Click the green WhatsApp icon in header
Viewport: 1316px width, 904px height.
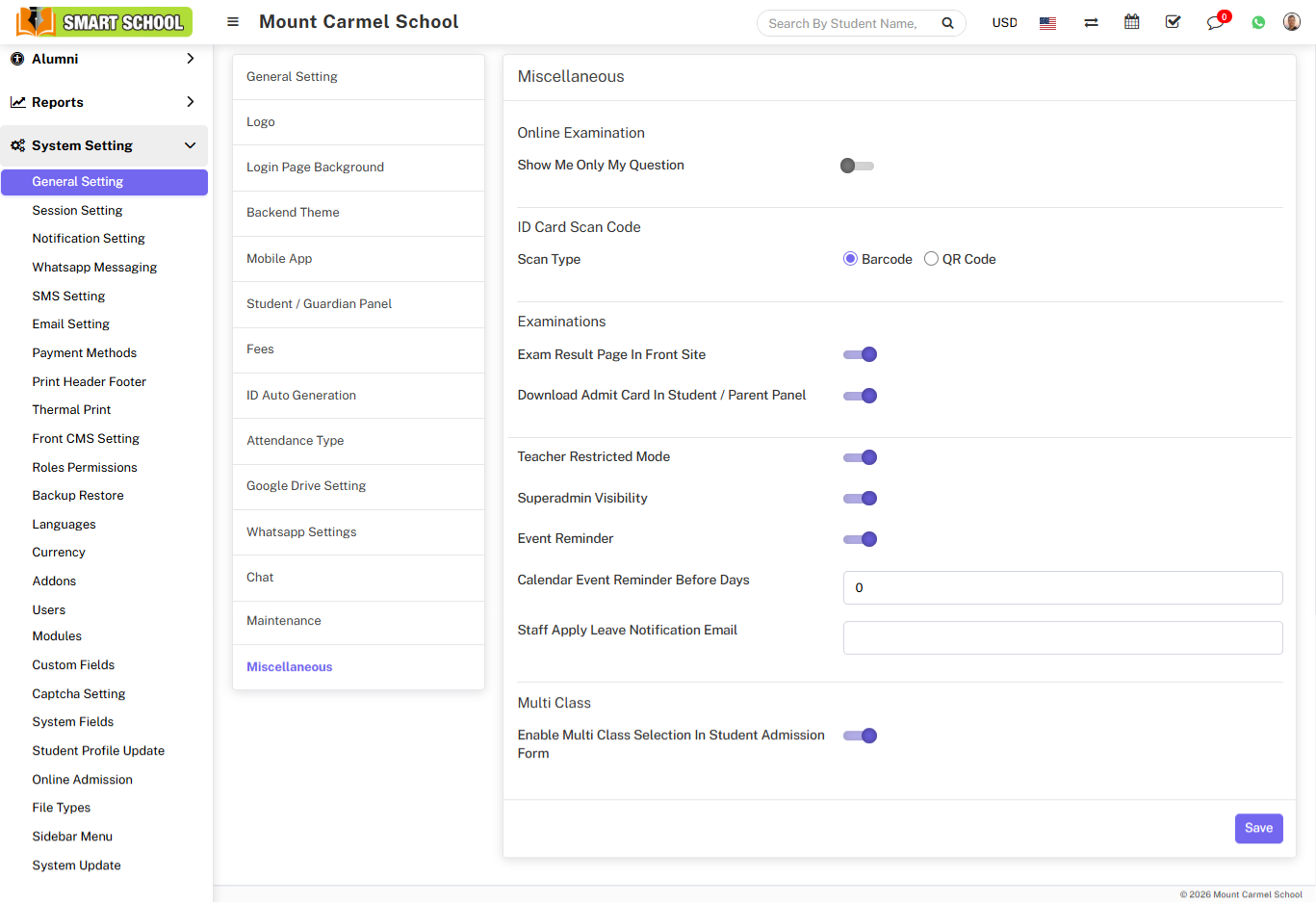pyautogui.click(x=1258, y=23)
